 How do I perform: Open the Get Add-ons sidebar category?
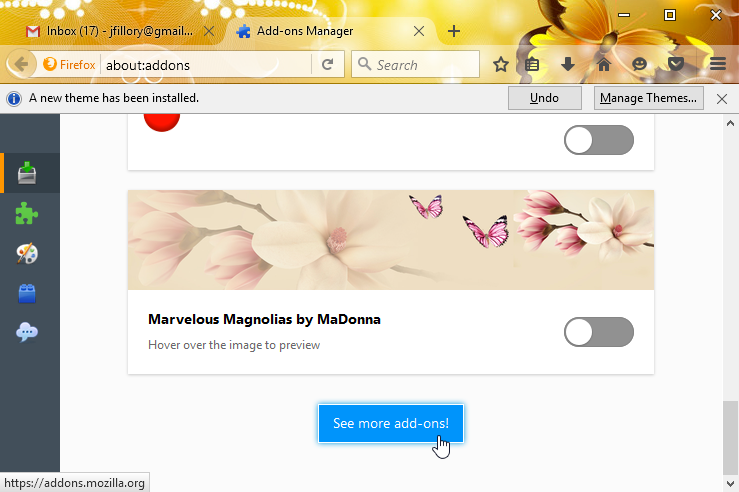pos(27,174)
